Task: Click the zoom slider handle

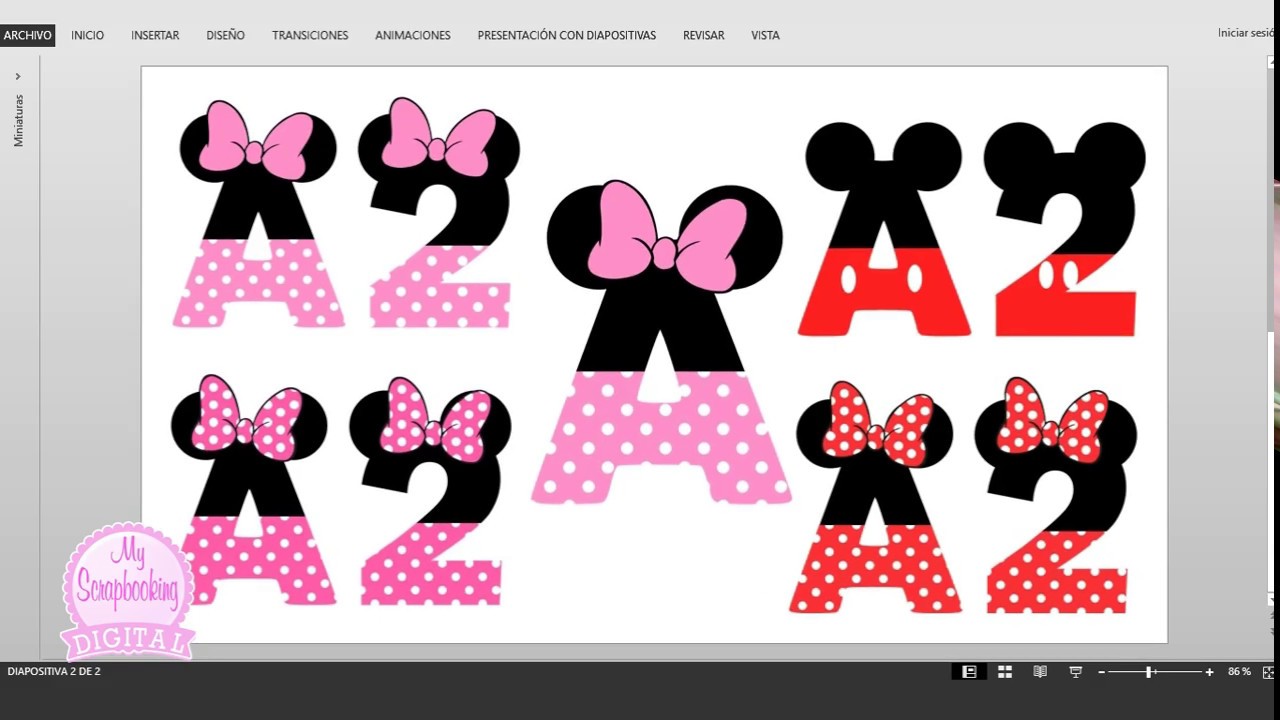Action: [x=1148, y=672]
